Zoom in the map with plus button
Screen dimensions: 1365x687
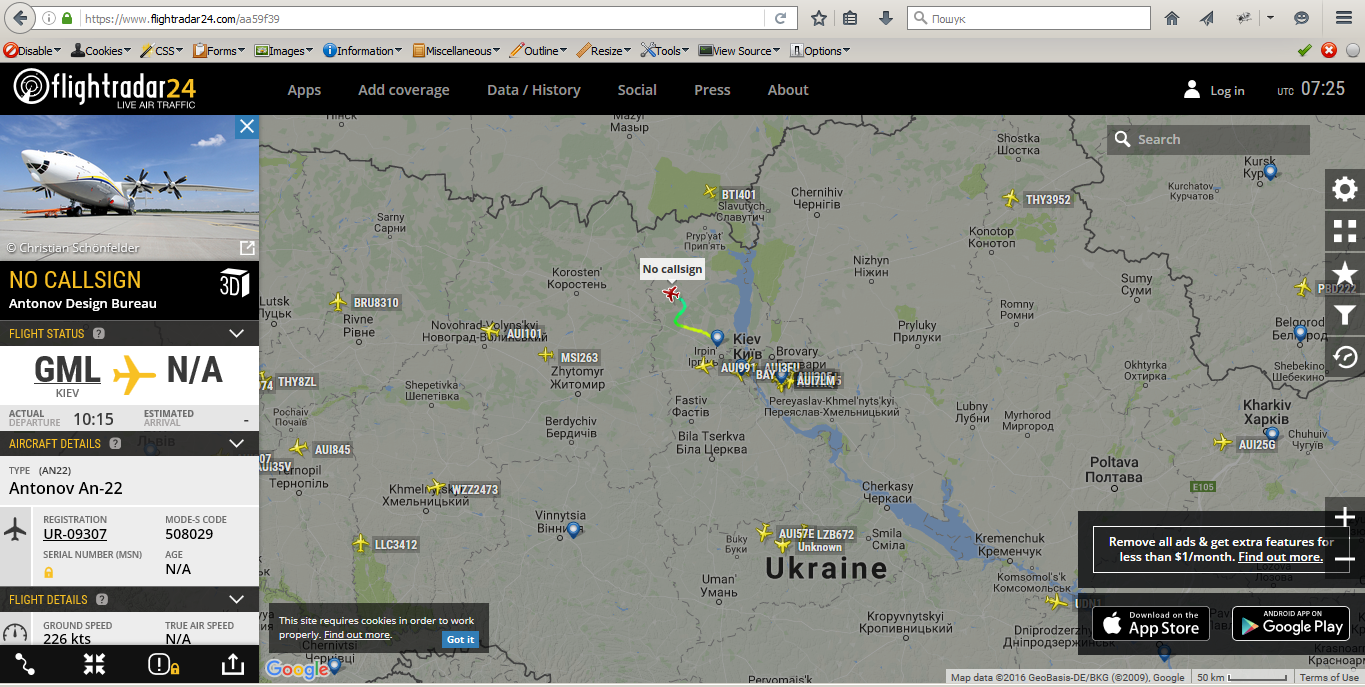(x=1345, y=517)
